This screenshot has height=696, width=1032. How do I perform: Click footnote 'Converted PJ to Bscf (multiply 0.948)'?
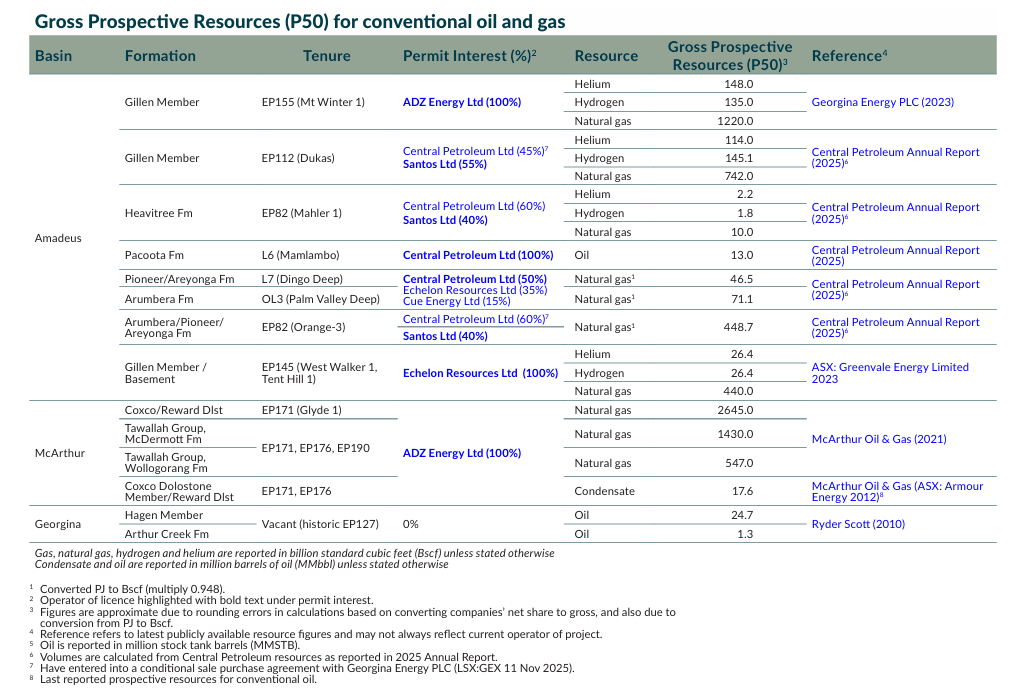(132, 589)
